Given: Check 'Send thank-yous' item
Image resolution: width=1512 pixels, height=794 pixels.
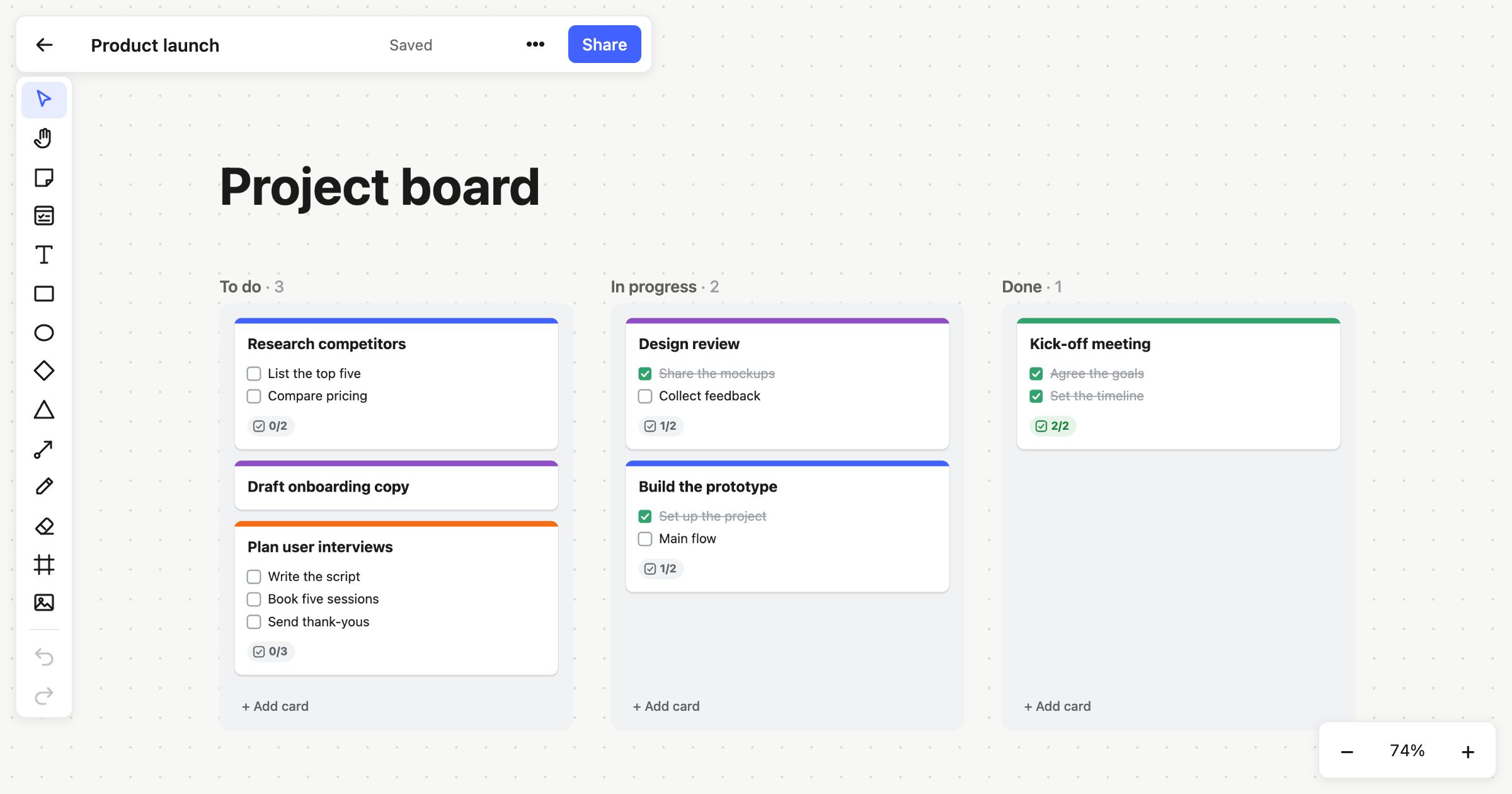Looking at the screenshot, I should (254, 622).
